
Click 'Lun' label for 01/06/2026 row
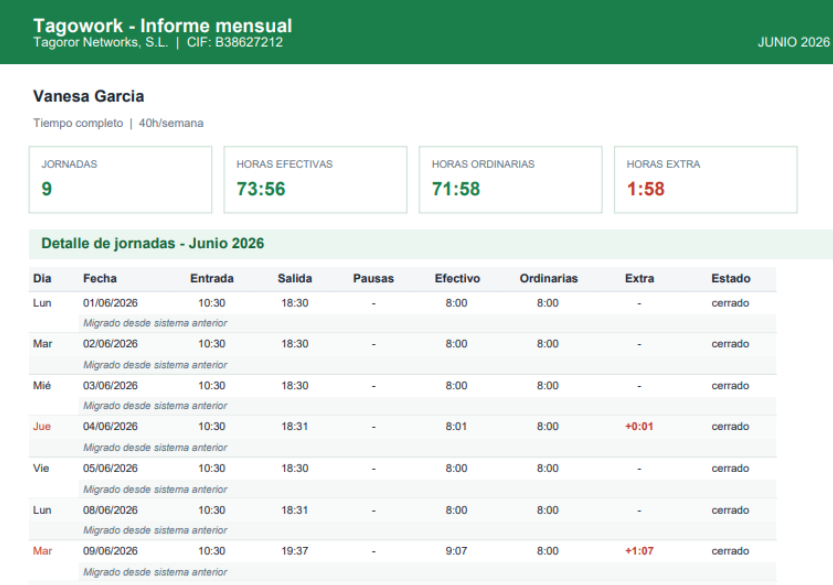pyautogui.click(x=42, y=303)
